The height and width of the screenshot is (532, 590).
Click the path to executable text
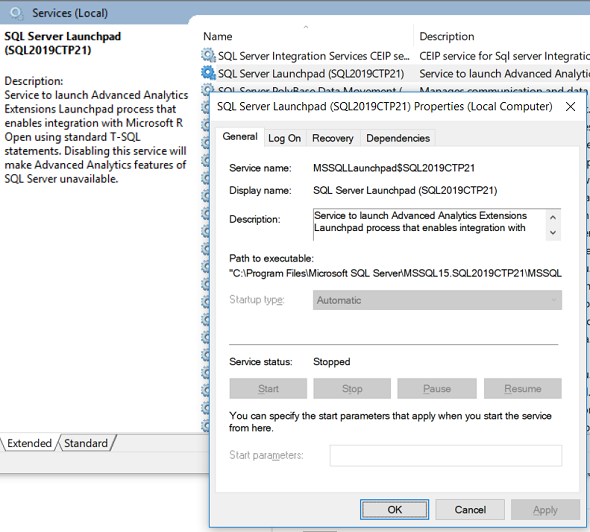point(395,273)
